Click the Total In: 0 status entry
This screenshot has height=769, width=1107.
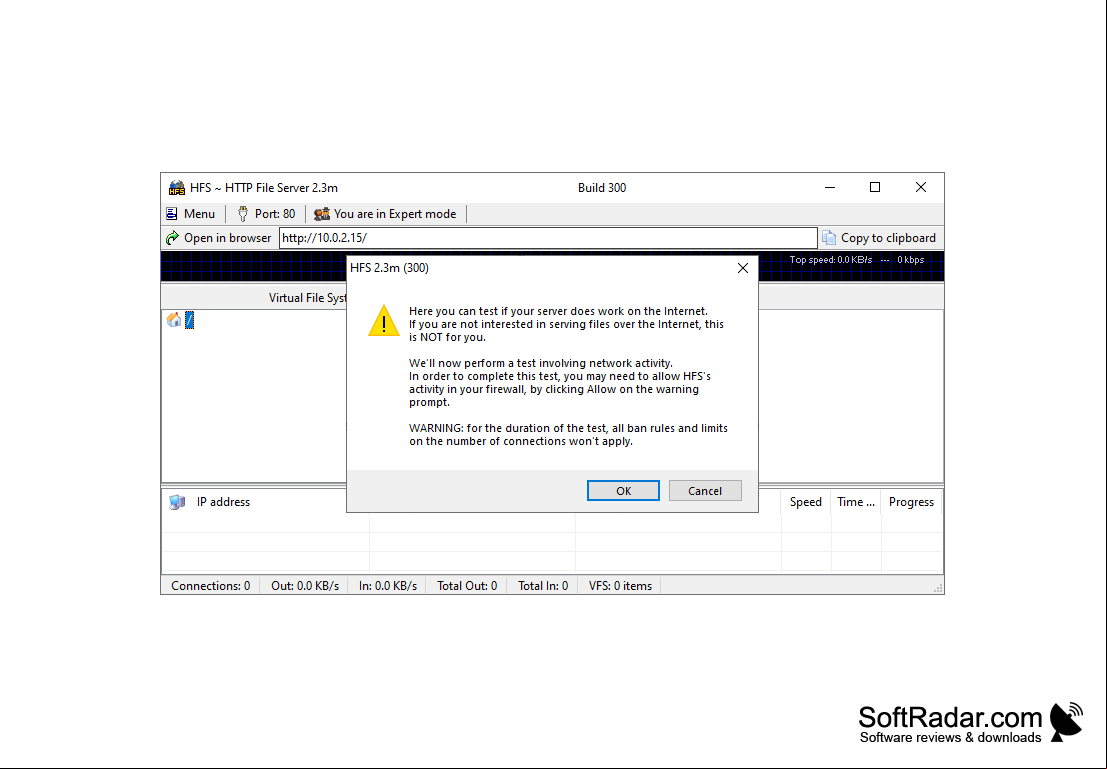(543, 586)
